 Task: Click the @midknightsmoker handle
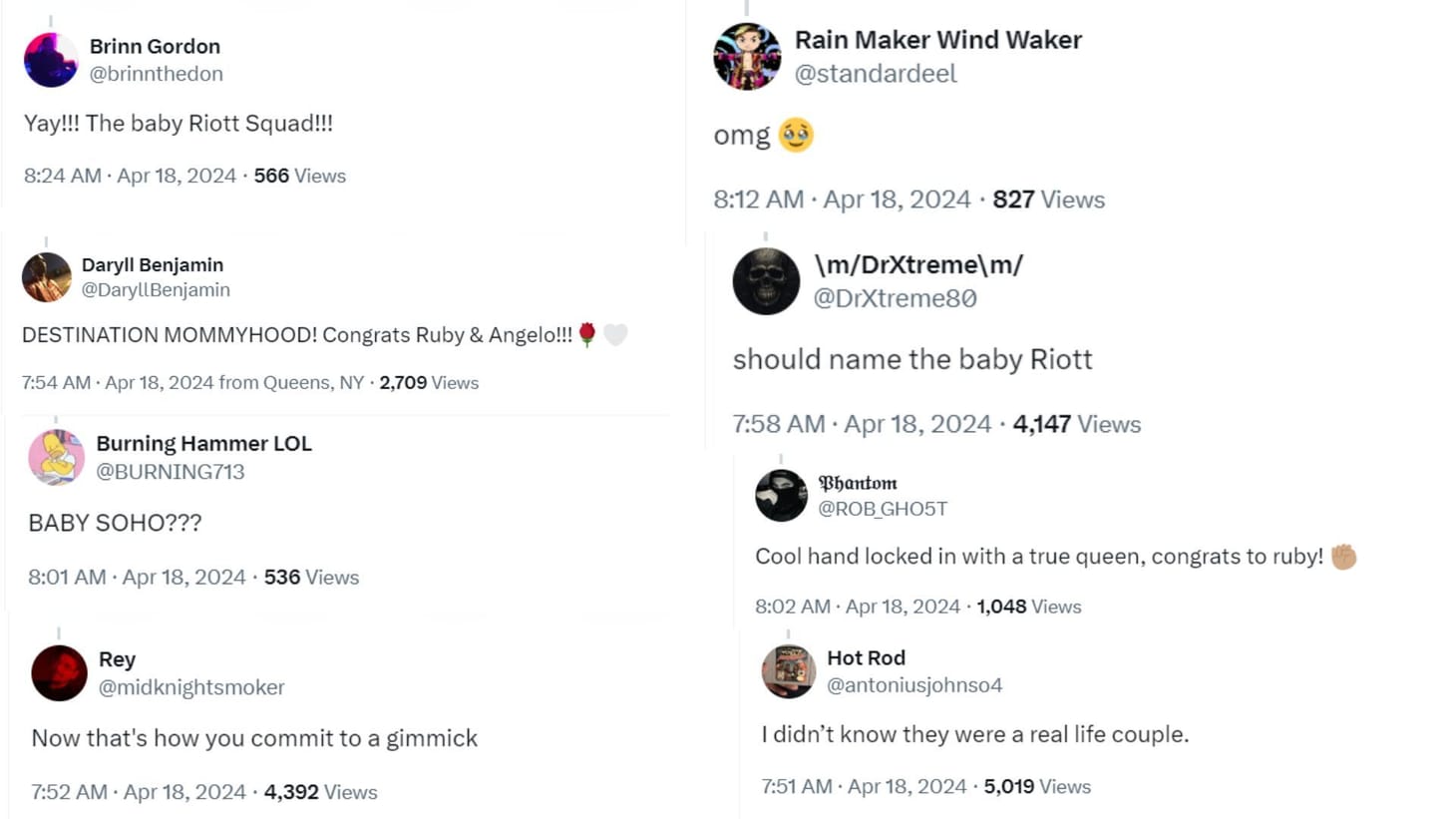(x=191, y=687)
